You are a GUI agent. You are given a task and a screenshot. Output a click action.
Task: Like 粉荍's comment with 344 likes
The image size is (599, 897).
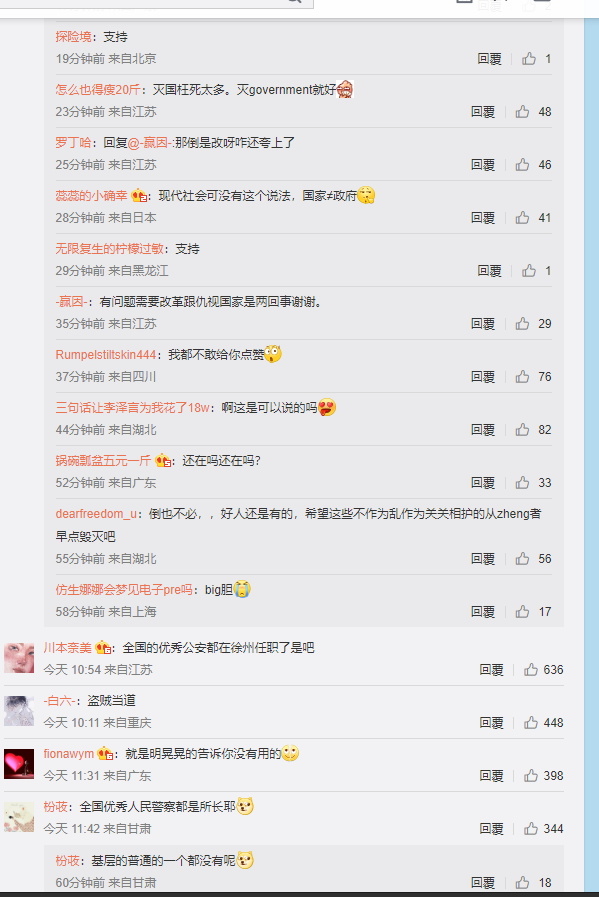(x=531, y=828)
